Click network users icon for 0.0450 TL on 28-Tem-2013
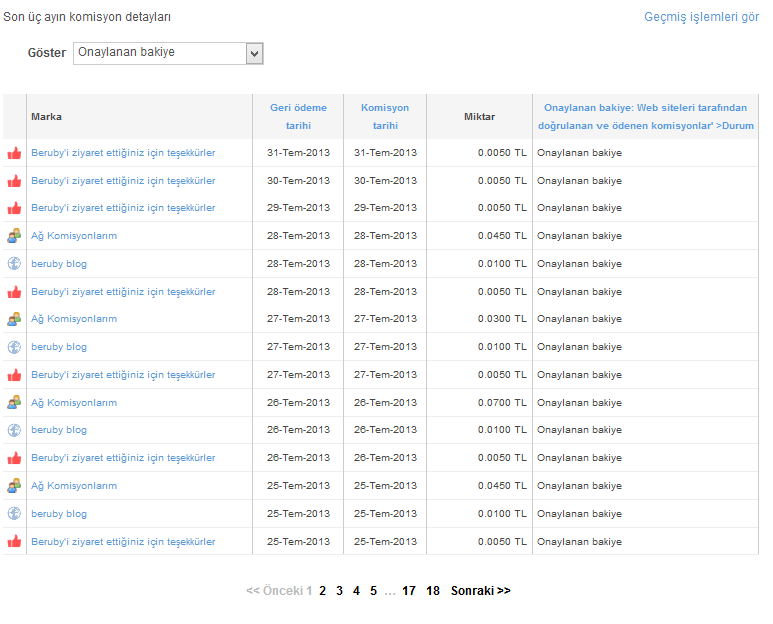773x624 pixels. tap(14, 236)
